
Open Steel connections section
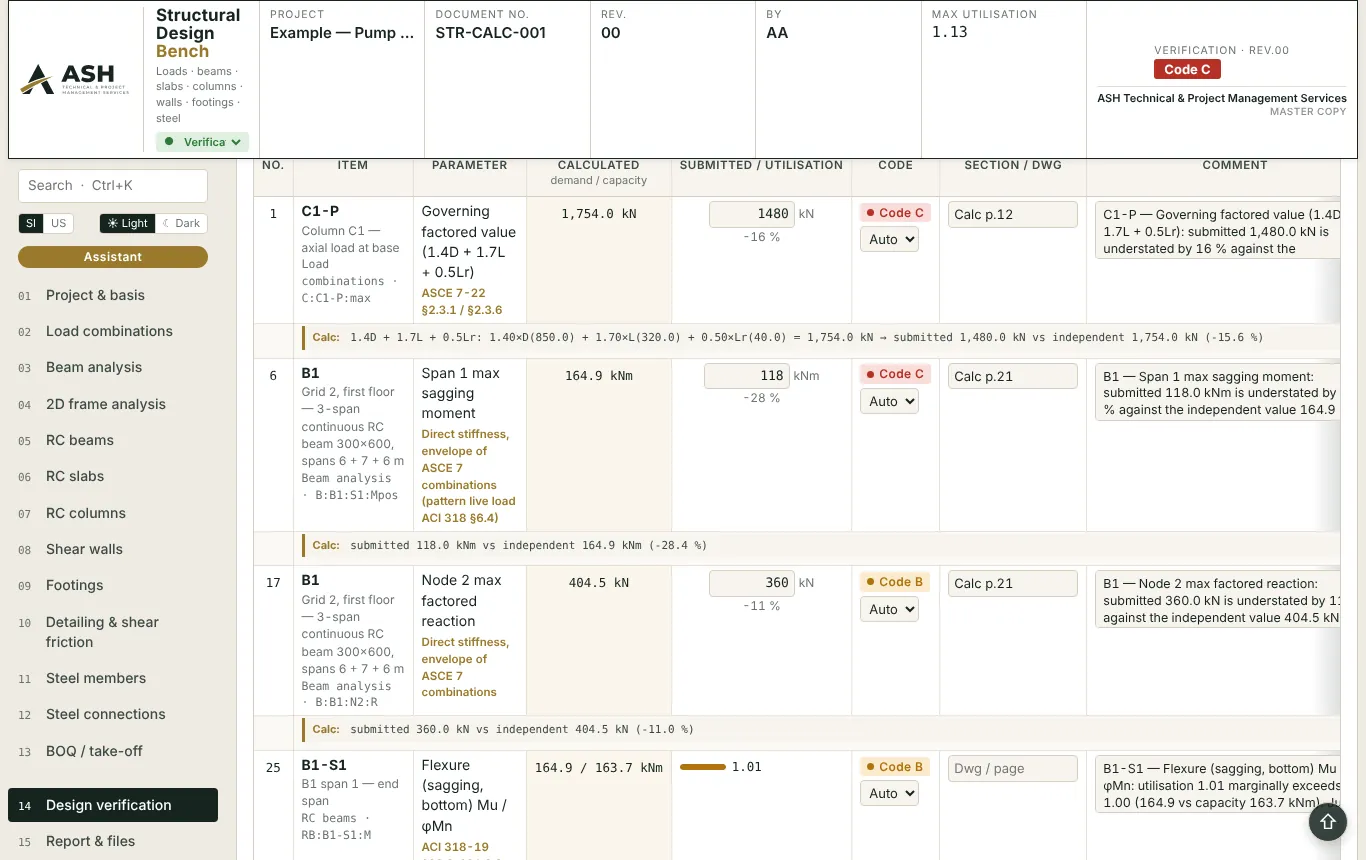(x=113, y=714)
